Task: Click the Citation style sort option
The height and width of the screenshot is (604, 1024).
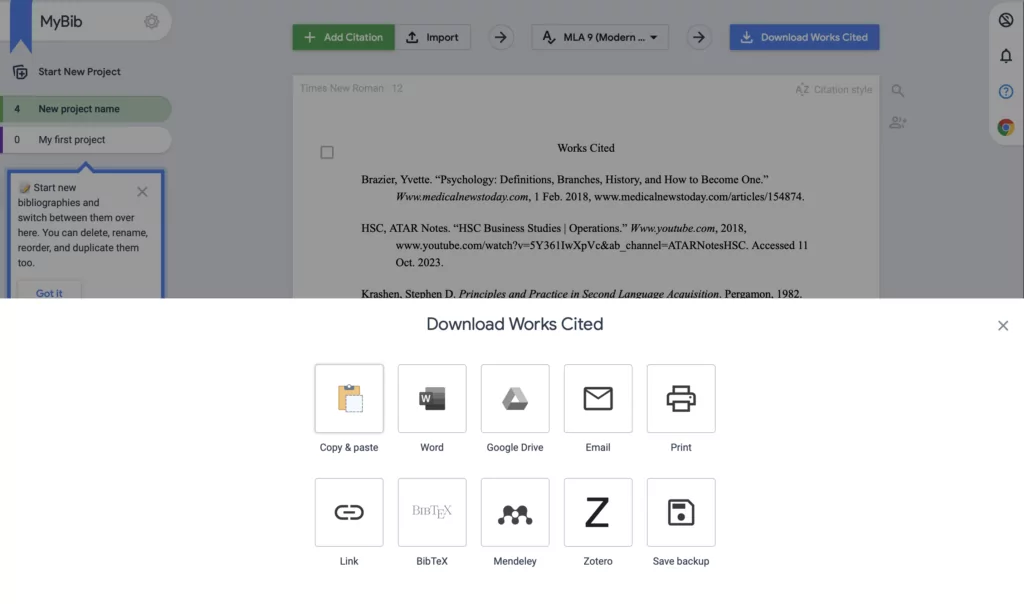Action: 833,89
